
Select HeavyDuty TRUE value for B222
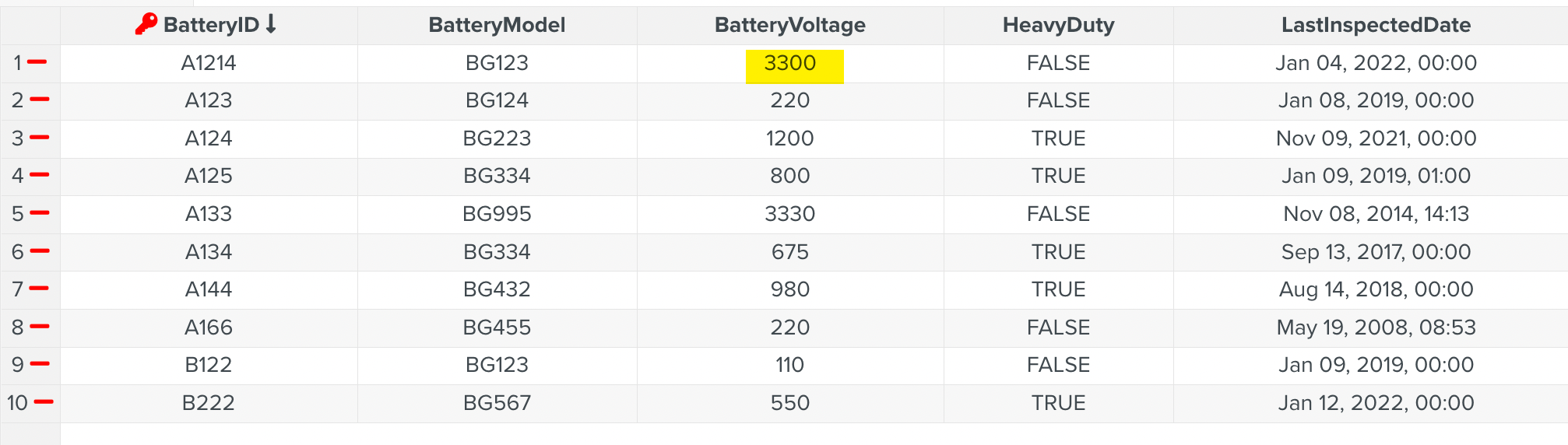click(x=1058, y=403)
